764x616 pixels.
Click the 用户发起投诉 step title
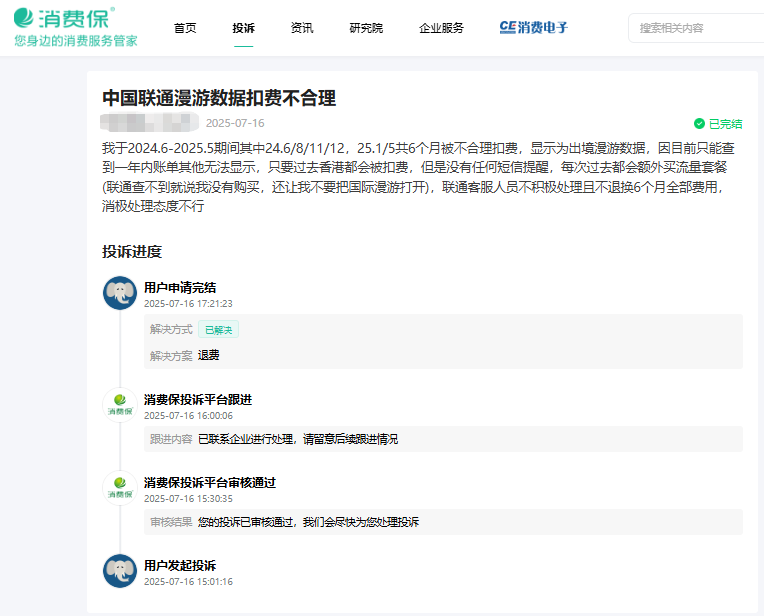180,565
